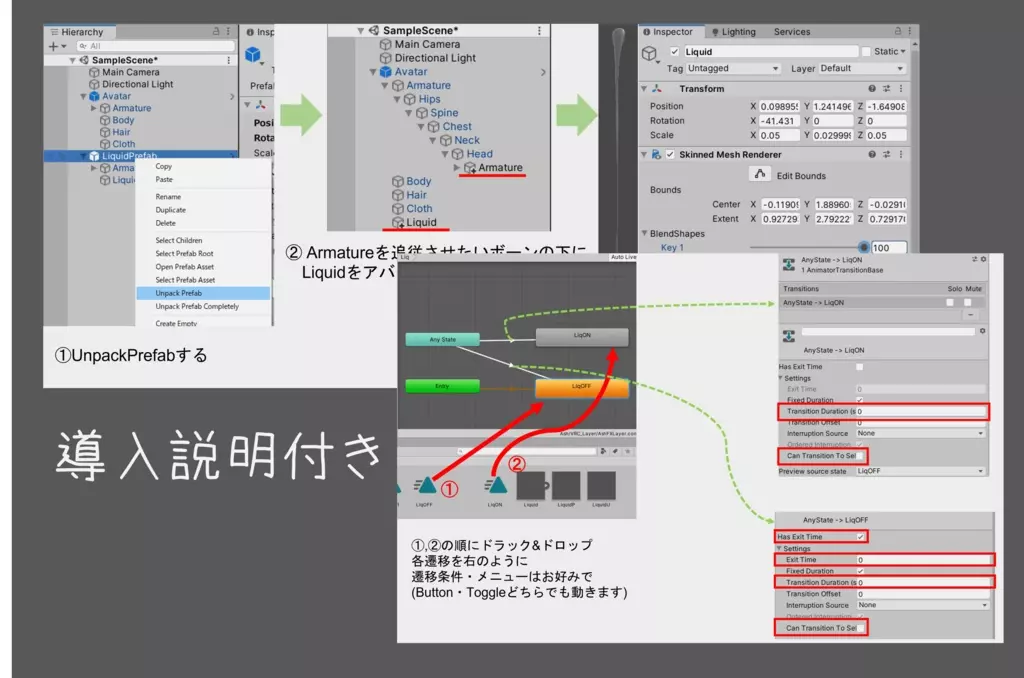Open the Transform component help icon
The width and height of the screenshot is (1024, 678).
(871, 88)
